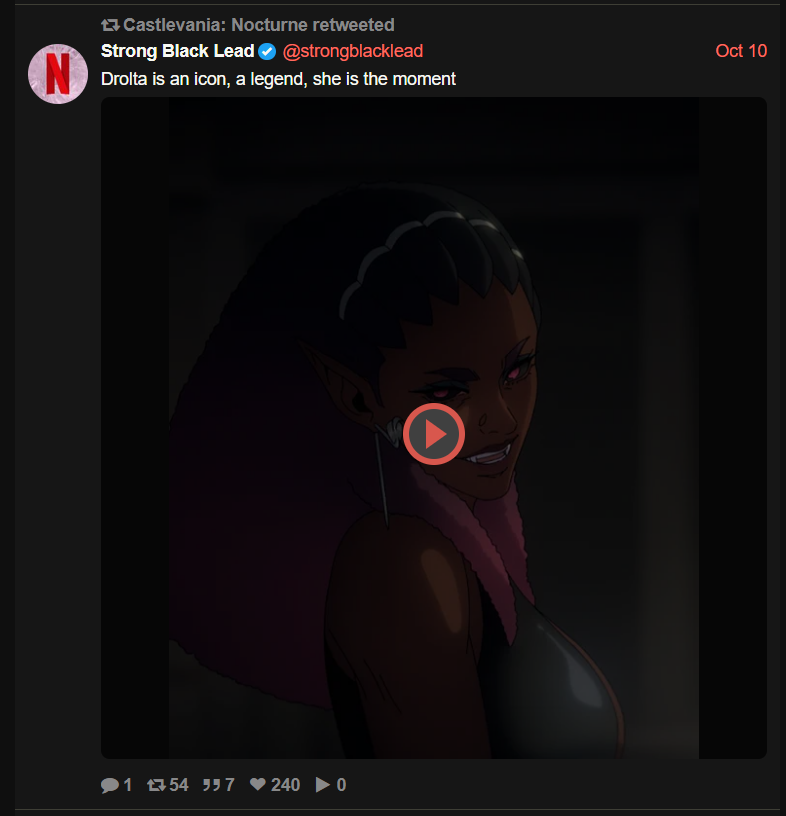Click the Castlevania: Nocturne retweeted label
The width and height of the screenshot is (786, 816).
pos(259,25)
